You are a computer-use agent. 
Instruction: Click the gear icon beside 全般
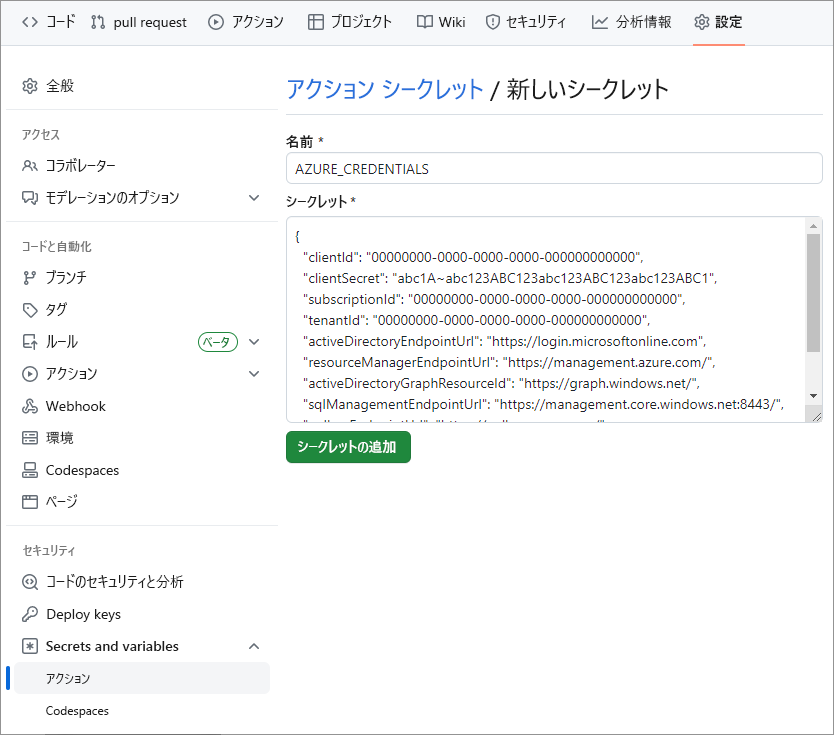tap(30, 86)
